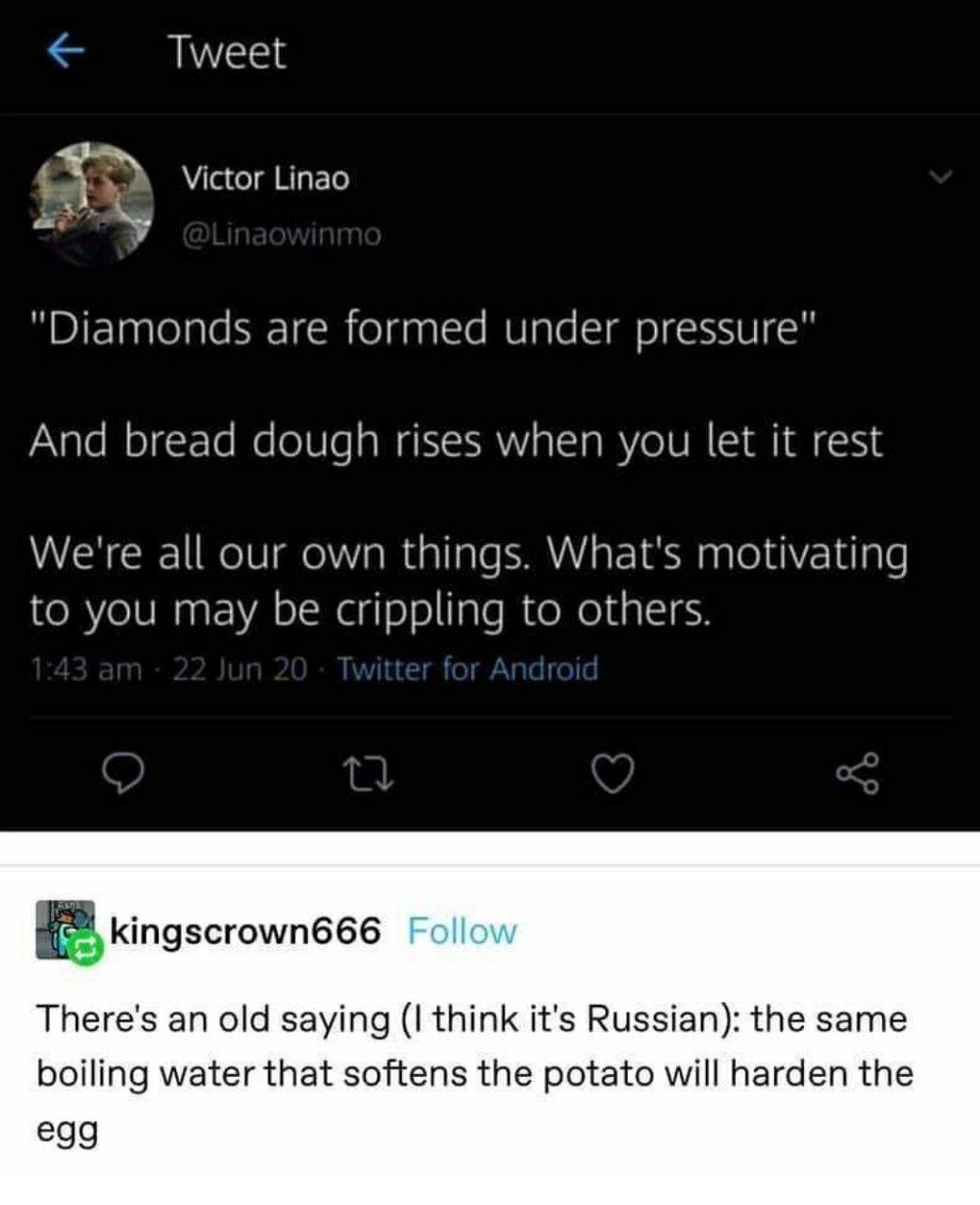The height and width of the screenshot is (1205, 980).
Task: Tap the share icon under the tweet
Action: [859, 774]
